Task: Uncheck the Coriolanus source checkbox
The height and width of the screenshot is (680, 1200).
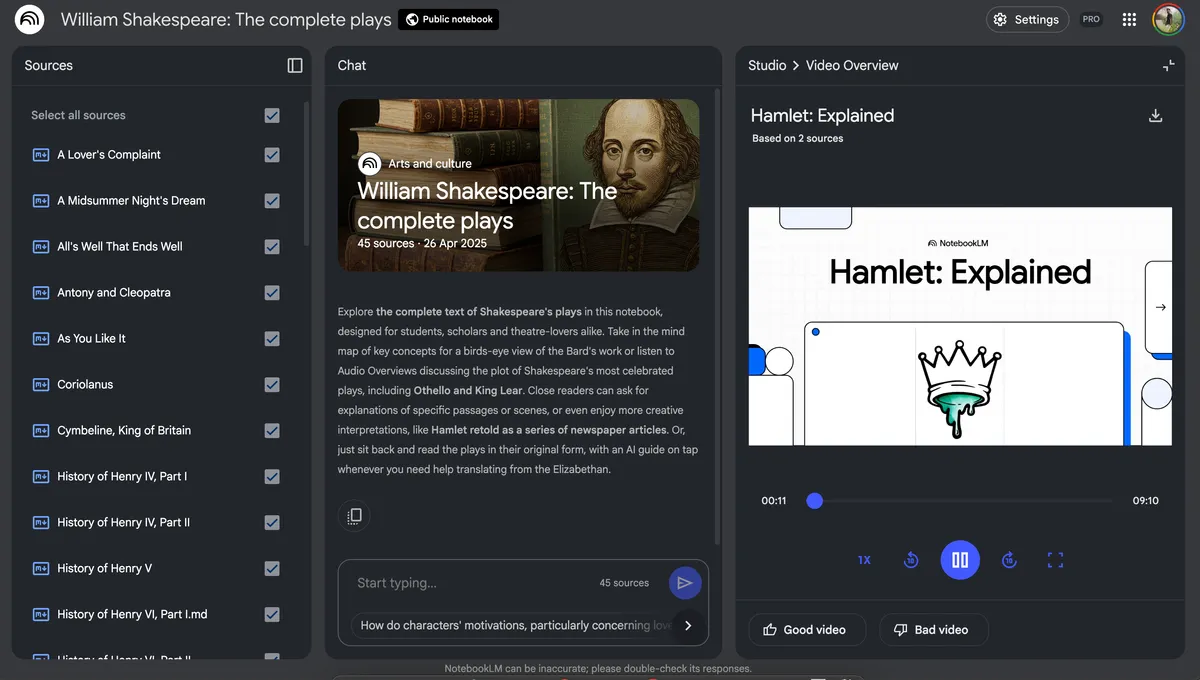Action: (272, 385)
